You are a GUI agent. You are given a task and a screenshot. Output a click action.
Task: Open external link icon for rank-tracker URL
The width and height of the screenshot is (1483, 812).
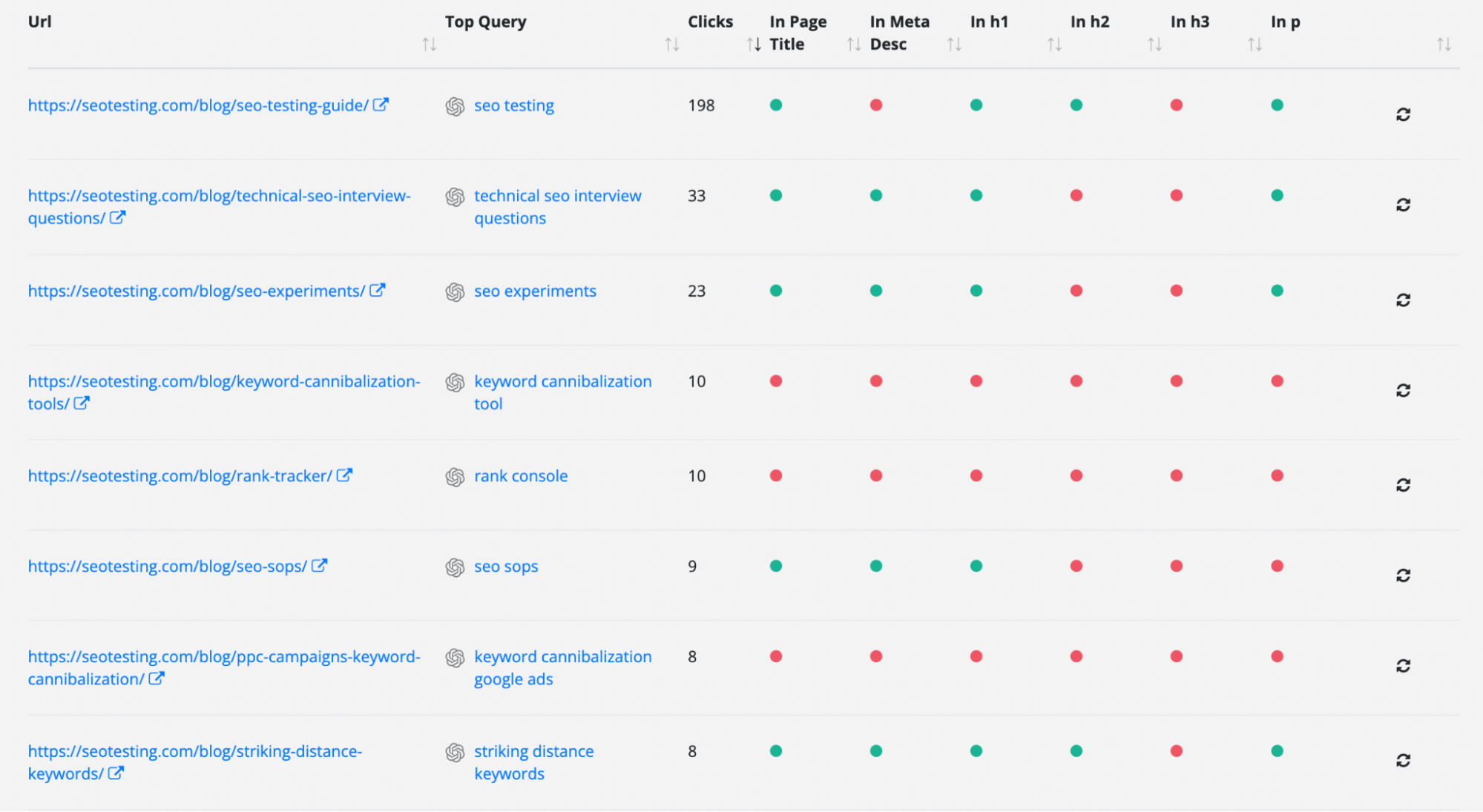[344, 475]
